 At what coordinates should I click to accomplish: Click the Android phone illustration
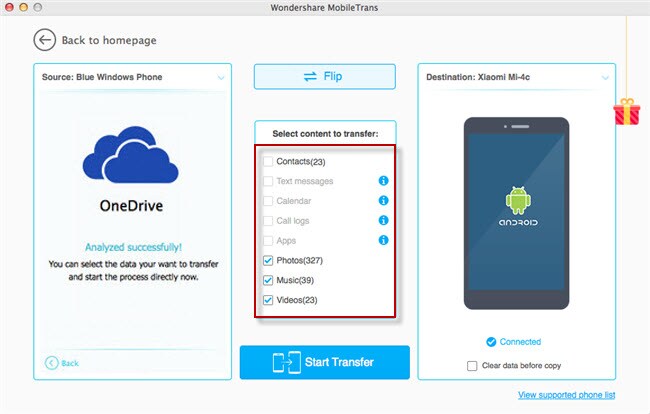click(x=516, y=213)
